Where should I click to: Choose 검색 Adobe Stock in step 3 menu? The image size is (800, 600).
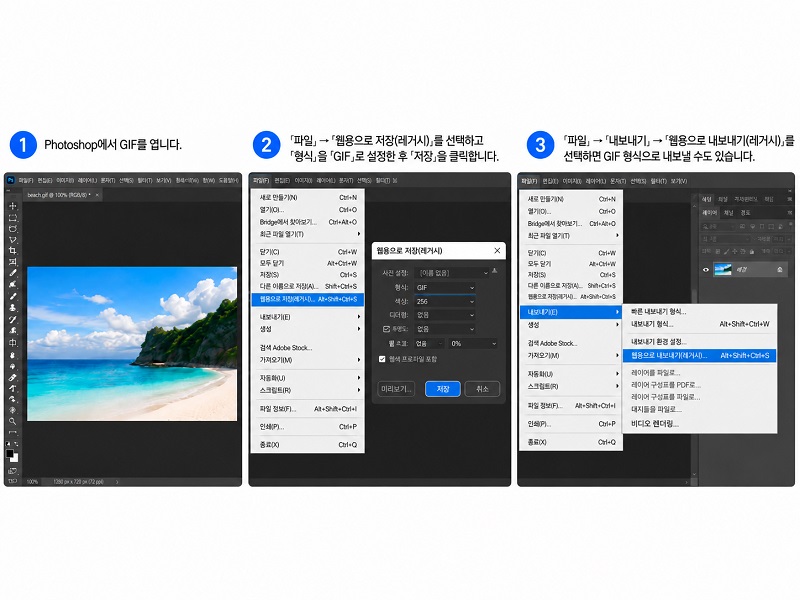[x=570, y=343]
